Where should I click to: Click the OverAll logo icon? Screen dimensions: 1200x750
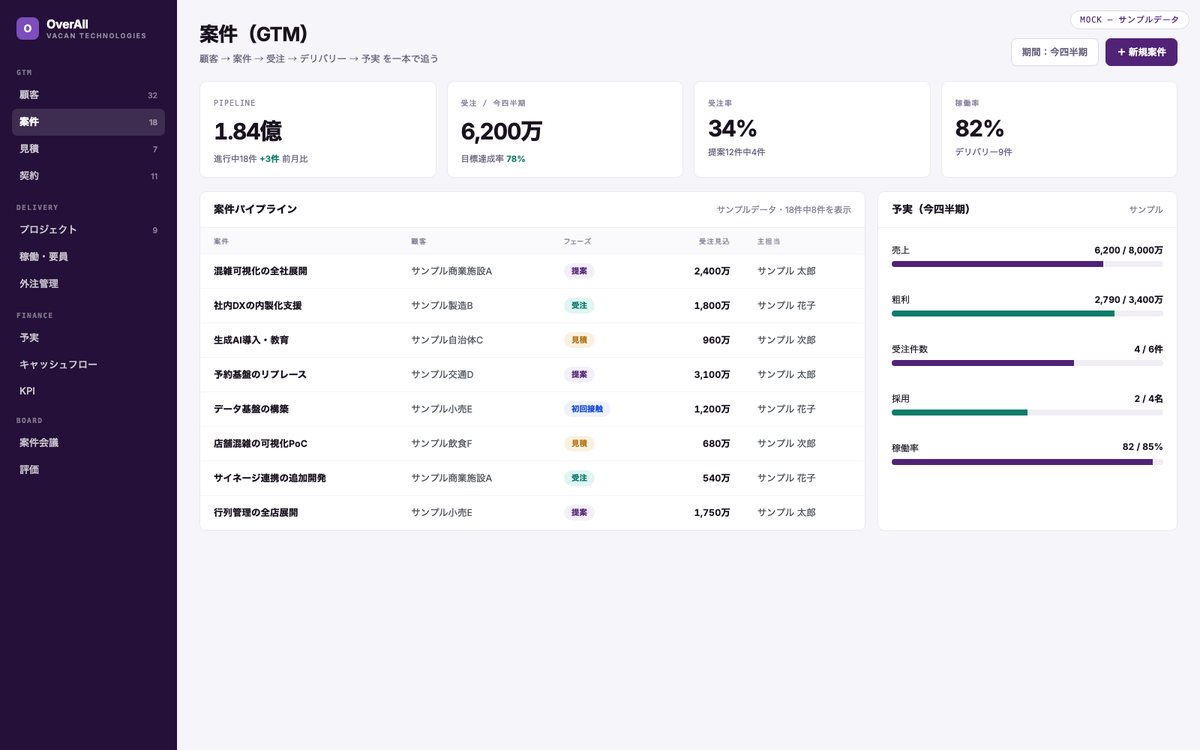[x=27, y=28]
